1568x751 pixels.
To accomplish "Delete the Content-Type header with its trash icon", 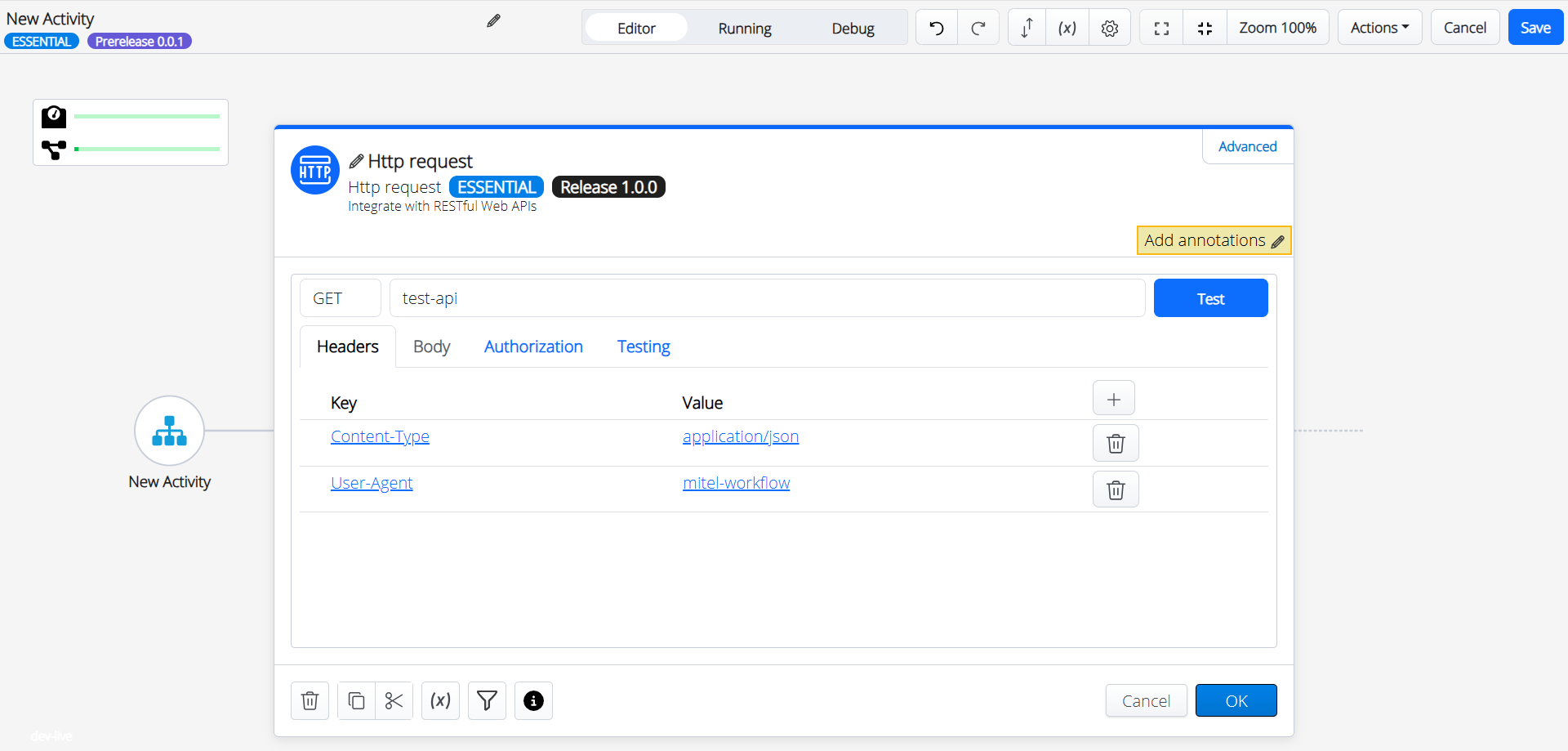I will point(1116,443).
